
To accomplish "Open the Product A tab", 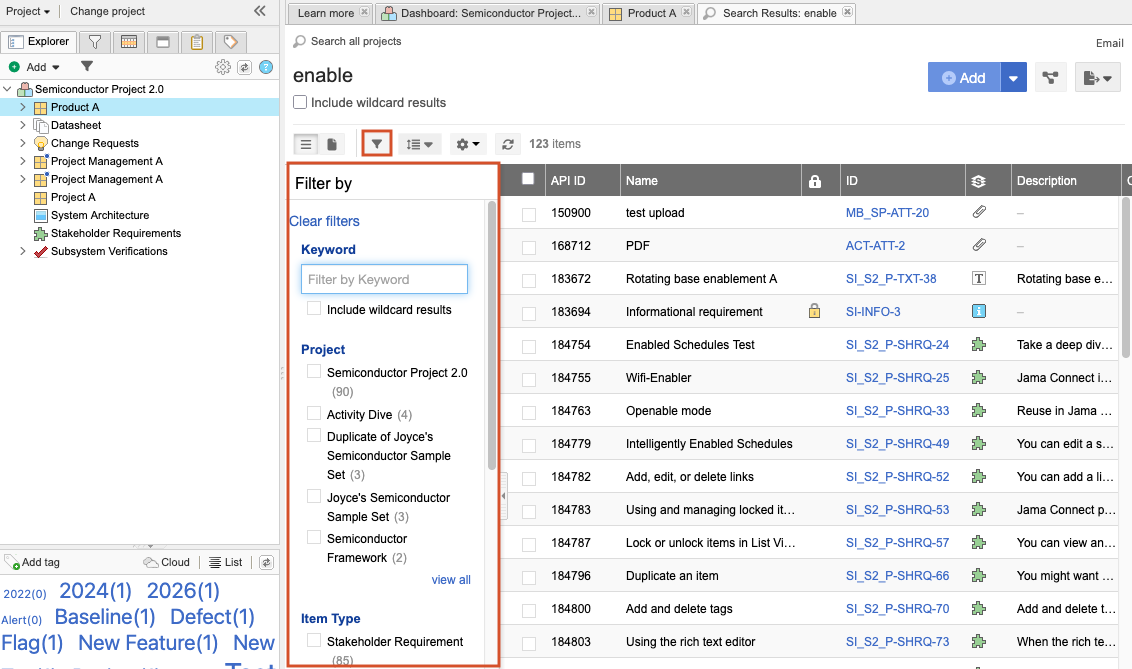I will coord(652,13).
